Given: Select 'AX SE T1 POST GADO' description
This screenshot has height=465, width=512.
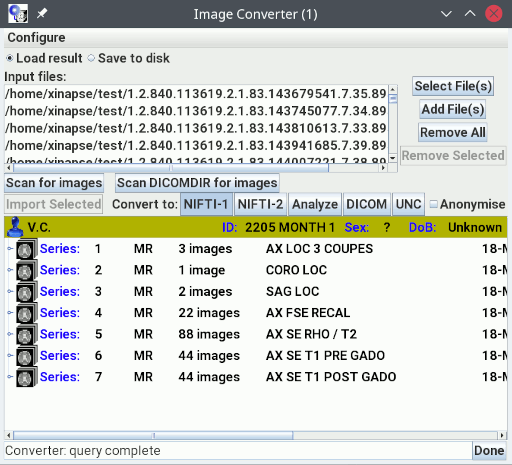Looking at the screenshot, I should [x=331, y=377].
